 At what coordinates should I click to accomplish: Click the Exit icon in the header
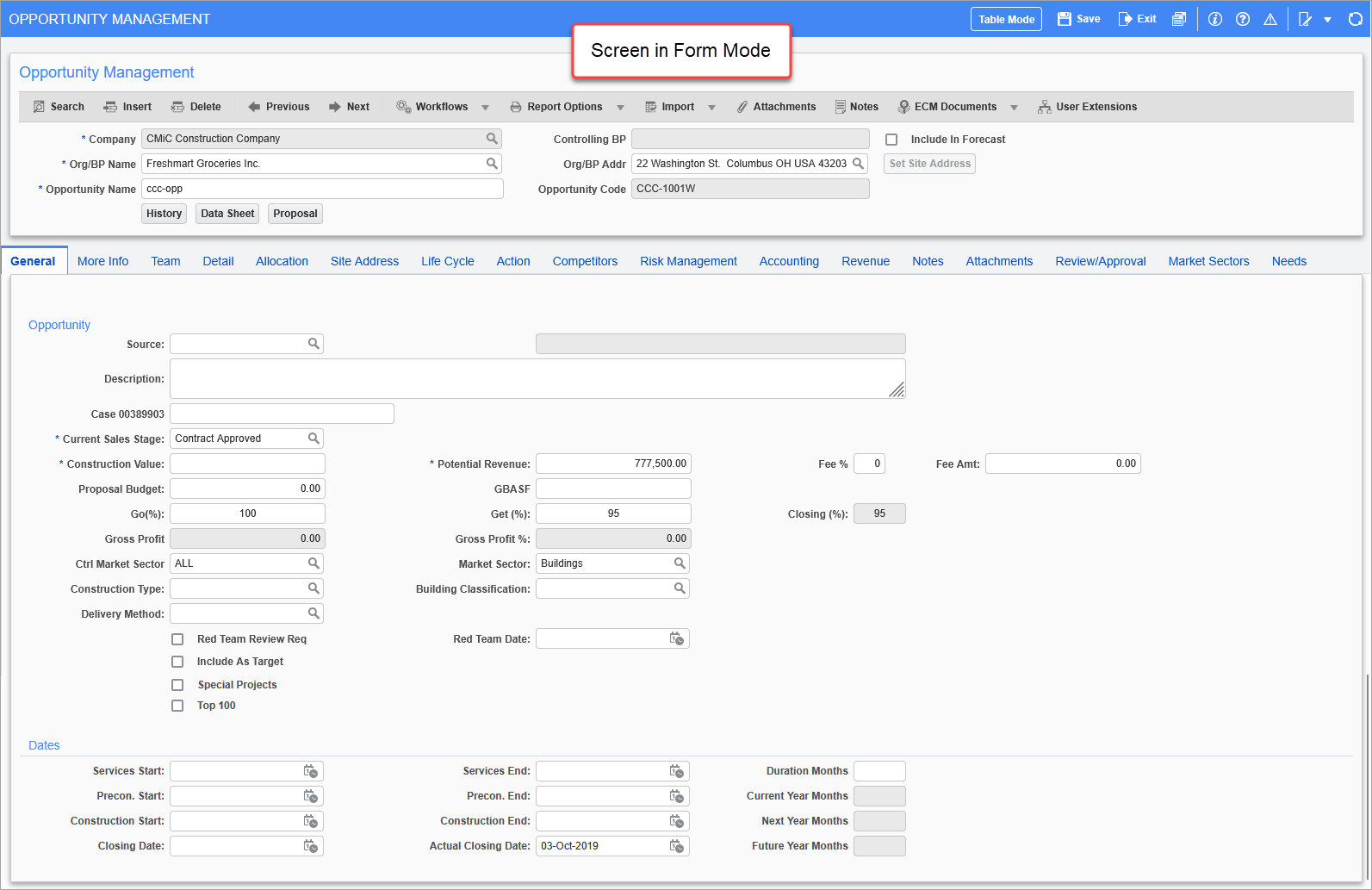click(1125, 19)
